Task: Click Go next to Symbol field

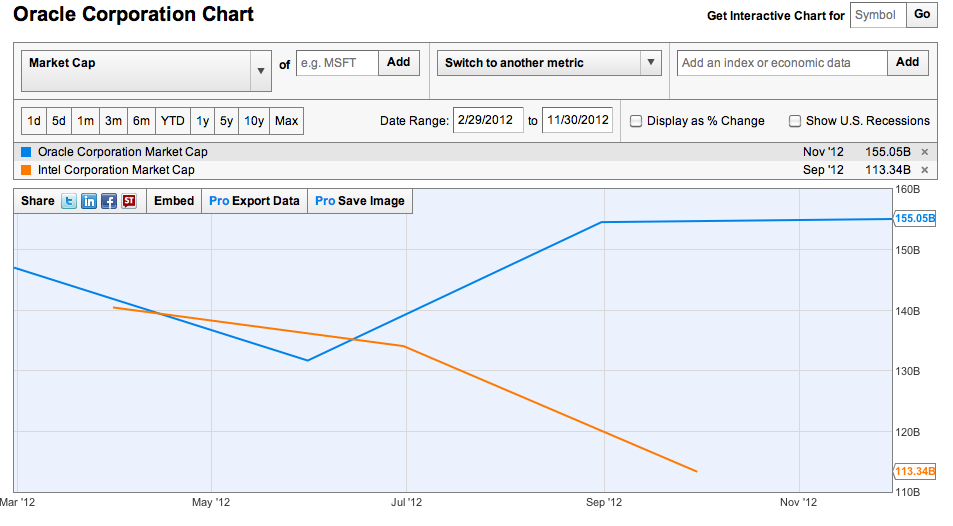Action: pos(922,15)
